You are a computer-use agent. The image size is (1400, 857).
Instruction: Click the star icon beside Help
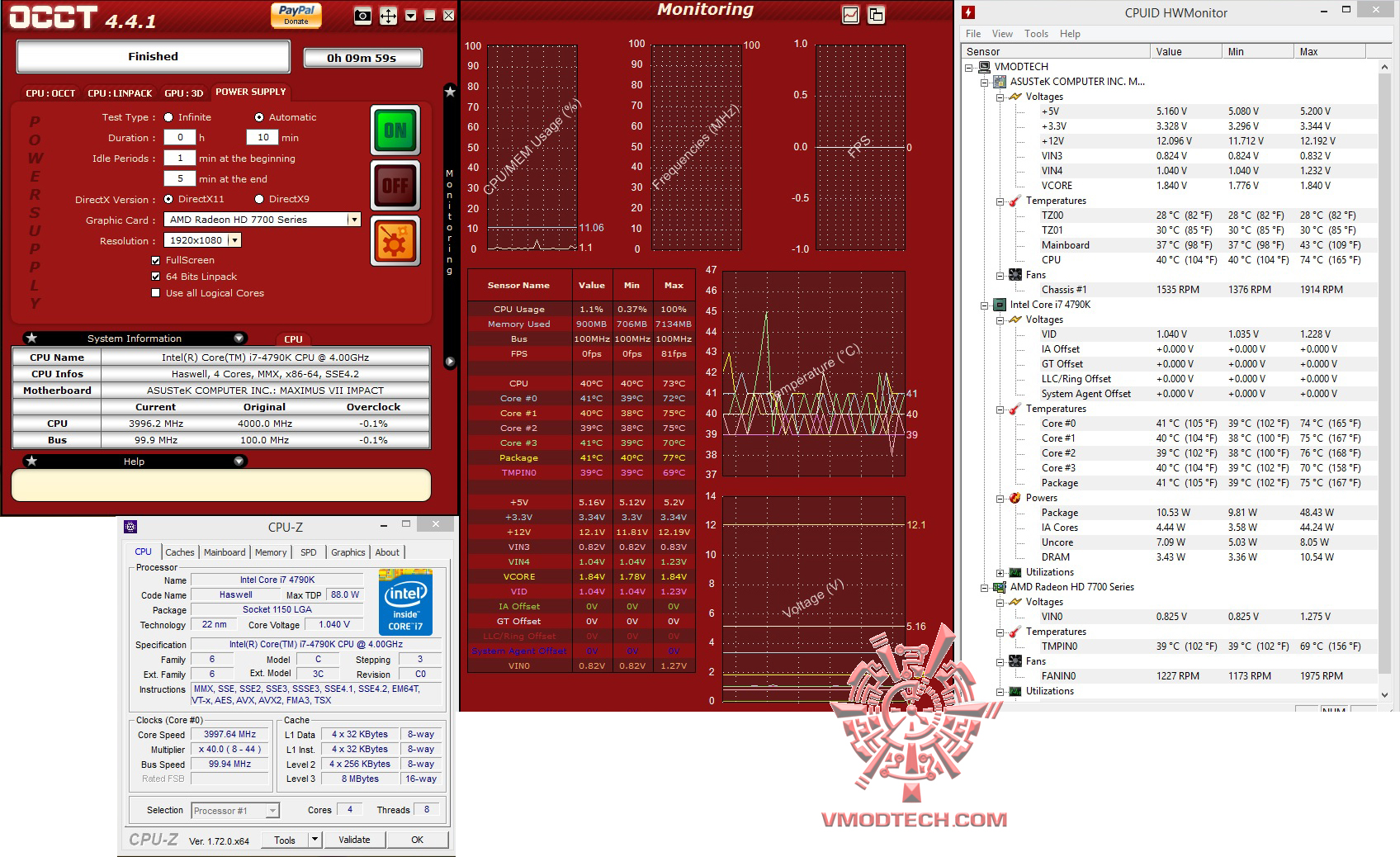pyautogui.click(x=31, y=461)
